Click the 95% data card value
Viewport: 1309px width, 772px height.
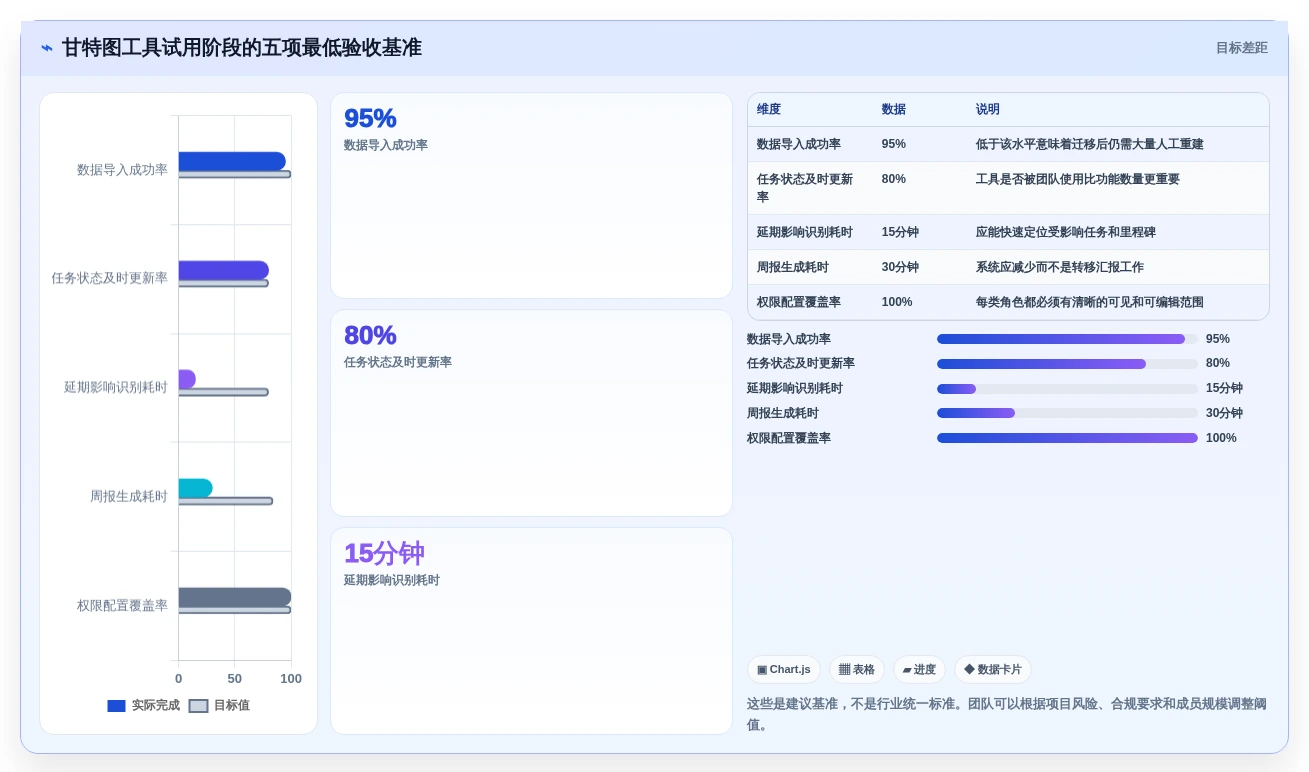[370, 118]
